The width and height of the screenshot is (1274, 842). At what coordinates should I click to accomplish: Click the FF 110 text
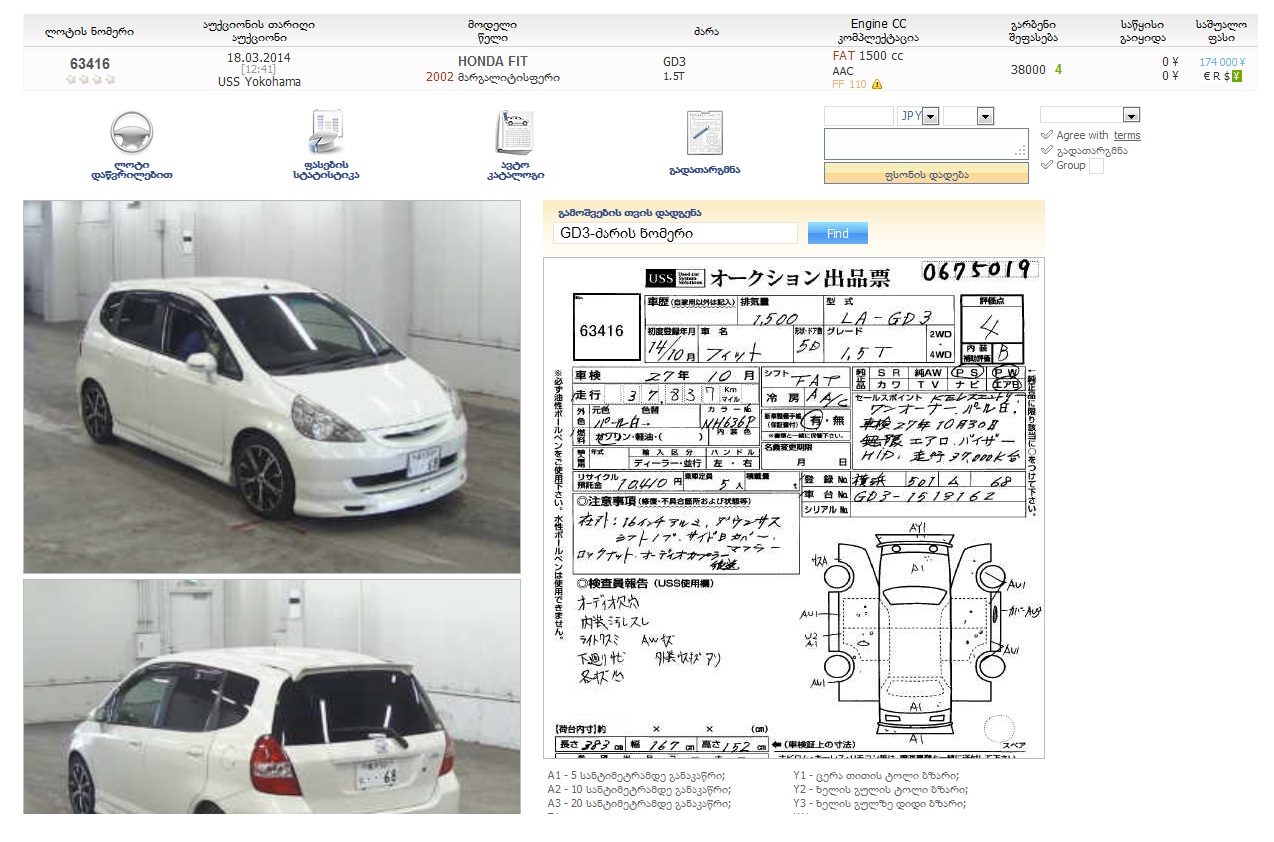(849, 85)
